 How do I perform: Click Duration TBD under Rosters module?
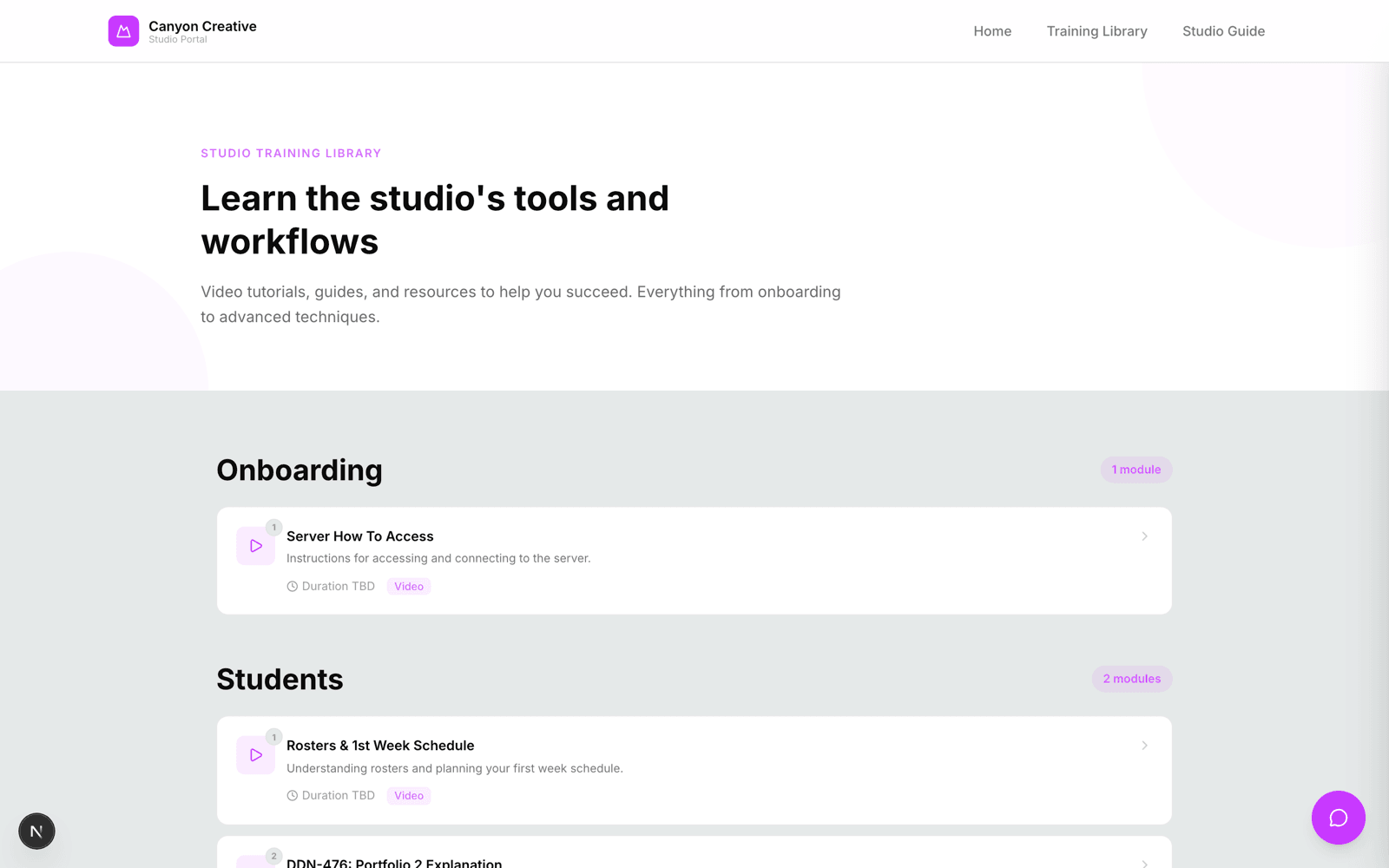[339, 796]
